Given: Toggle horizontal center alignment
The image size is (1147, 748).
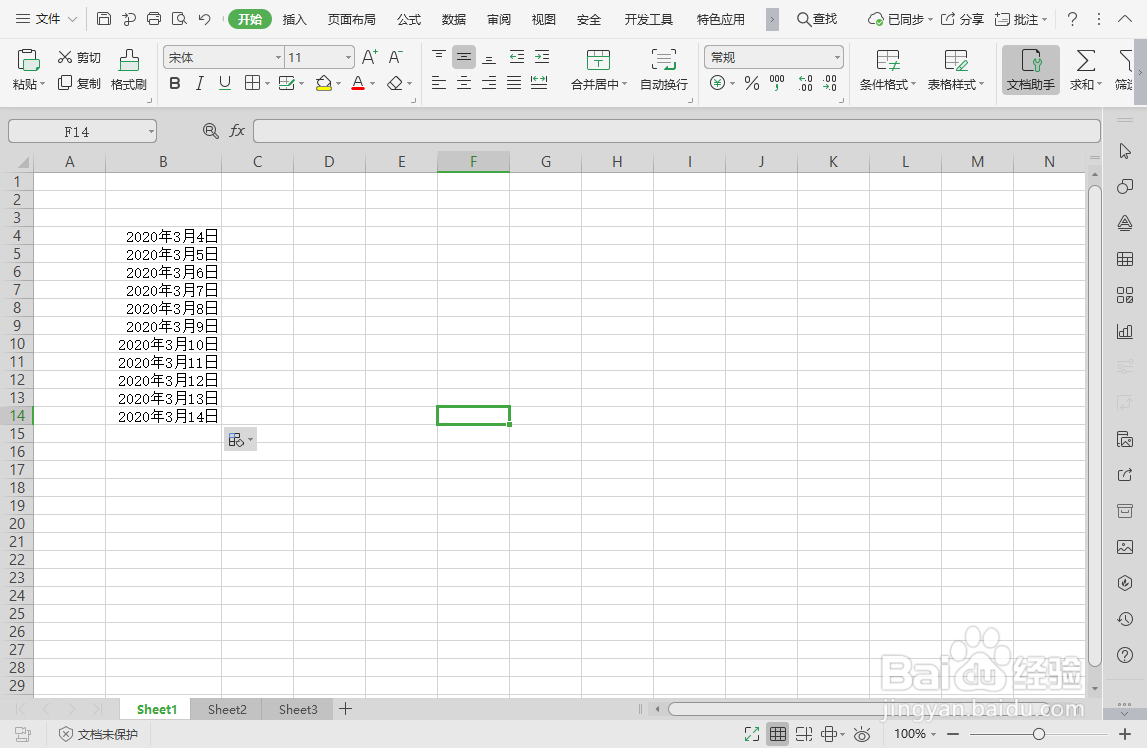Looking at the screenshot, I should (x=464, y=83).
